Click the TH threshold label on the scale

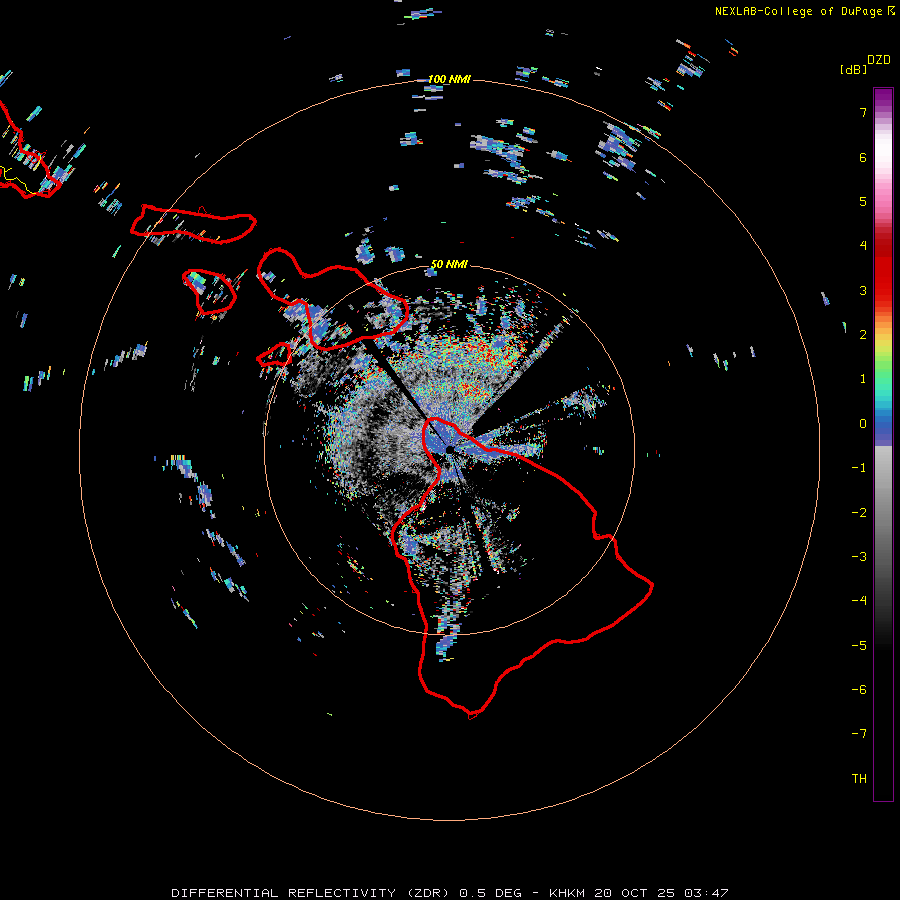[x=859, y=779]
